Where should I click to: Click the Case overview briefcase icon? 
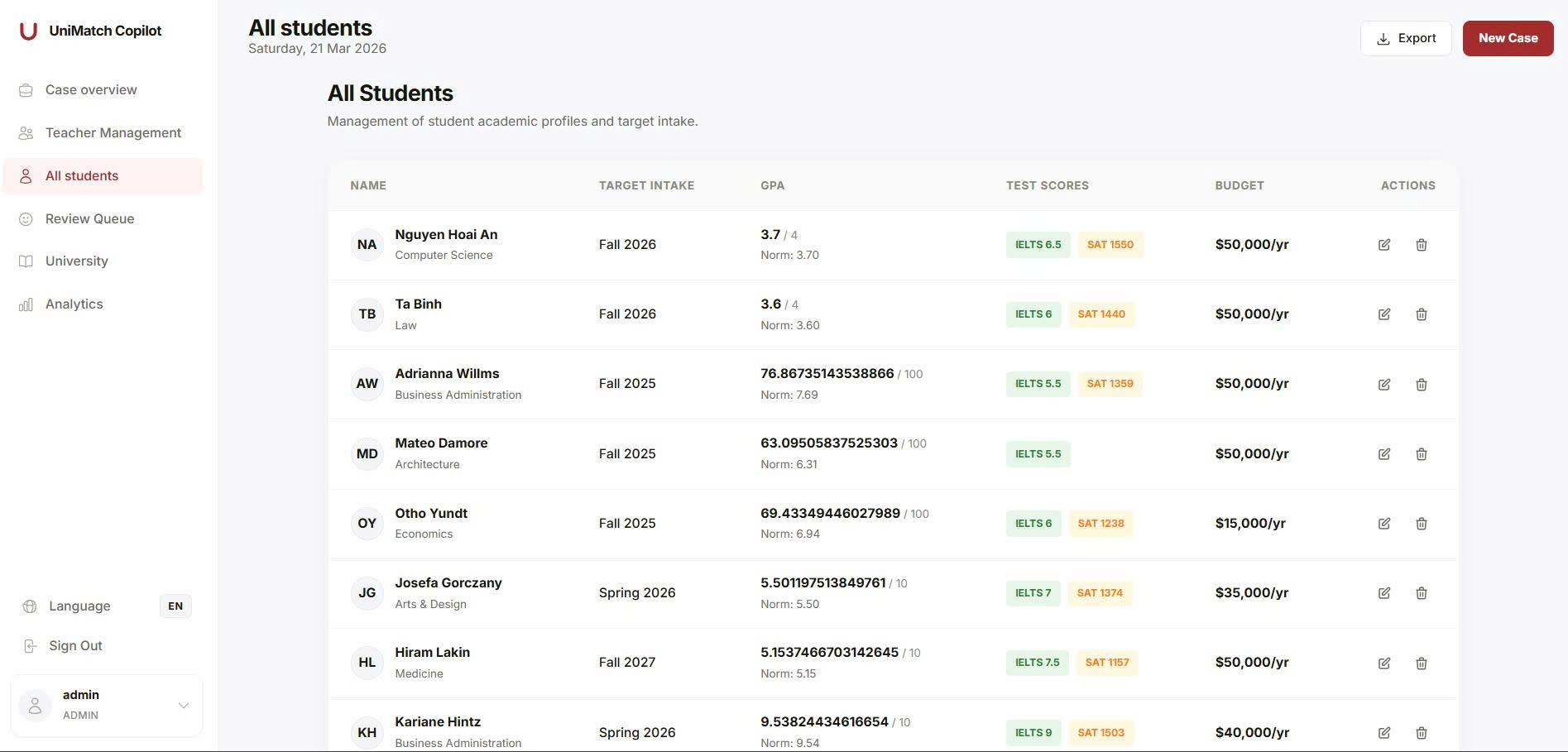tap(26, 90)
